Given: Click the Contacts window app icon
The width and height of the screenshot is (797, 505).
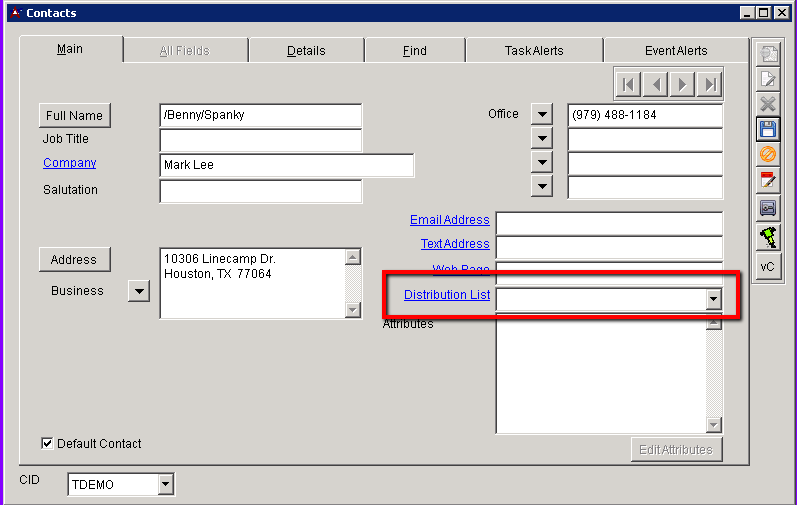Looking at the screenshot, I should click(x=16, y=13).
